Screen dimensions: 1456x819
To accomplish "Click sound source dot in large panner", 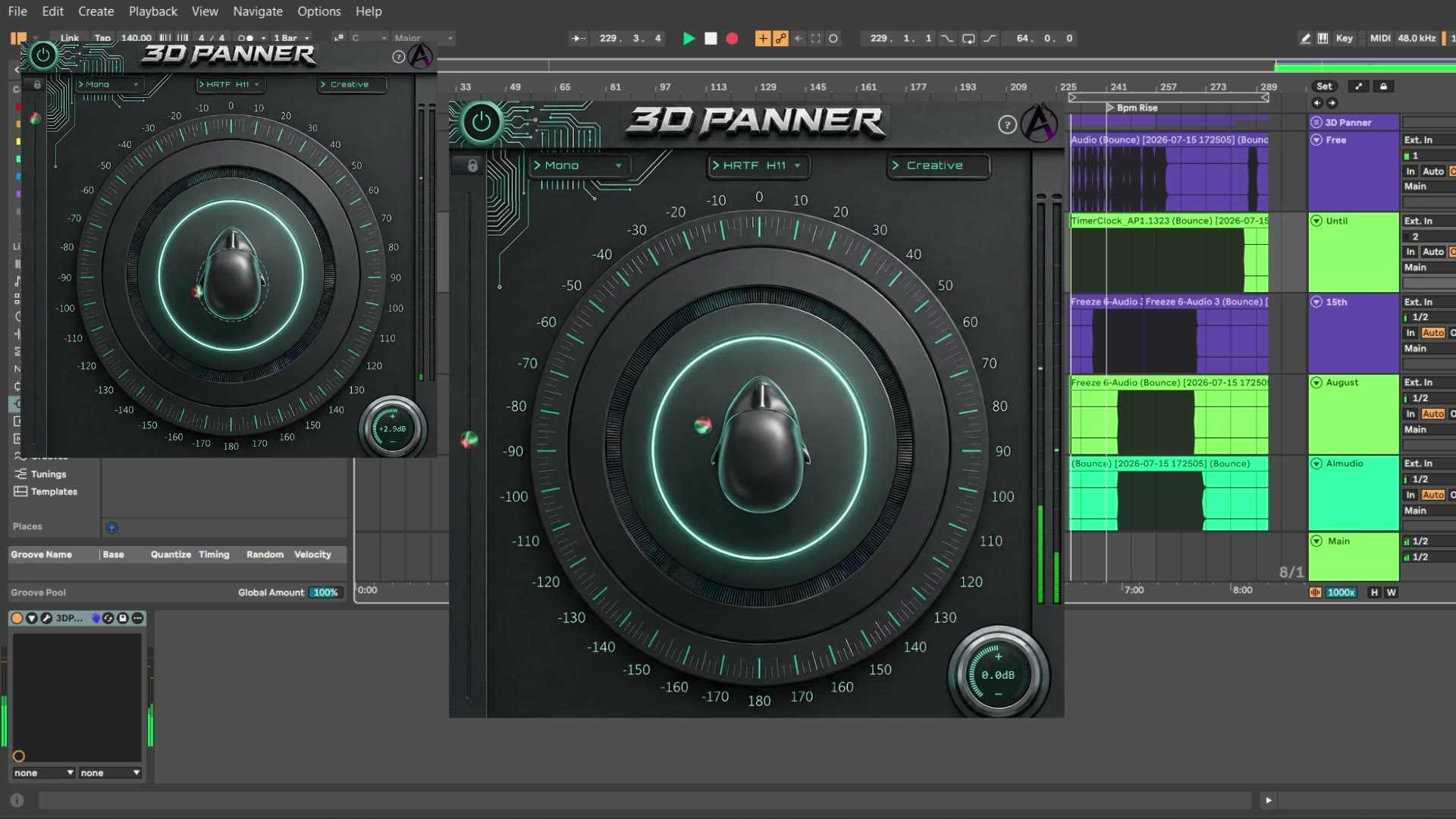I will (x=703, y=425).
